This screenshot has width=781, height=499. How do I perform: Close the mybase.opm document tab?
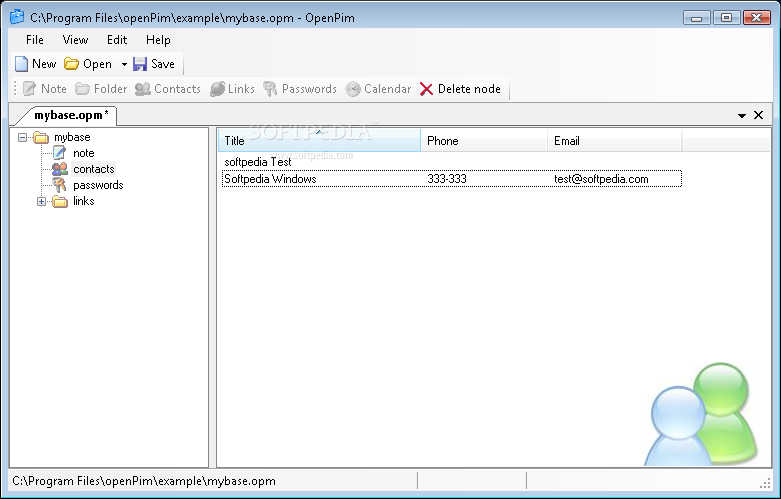pos(758,115)
